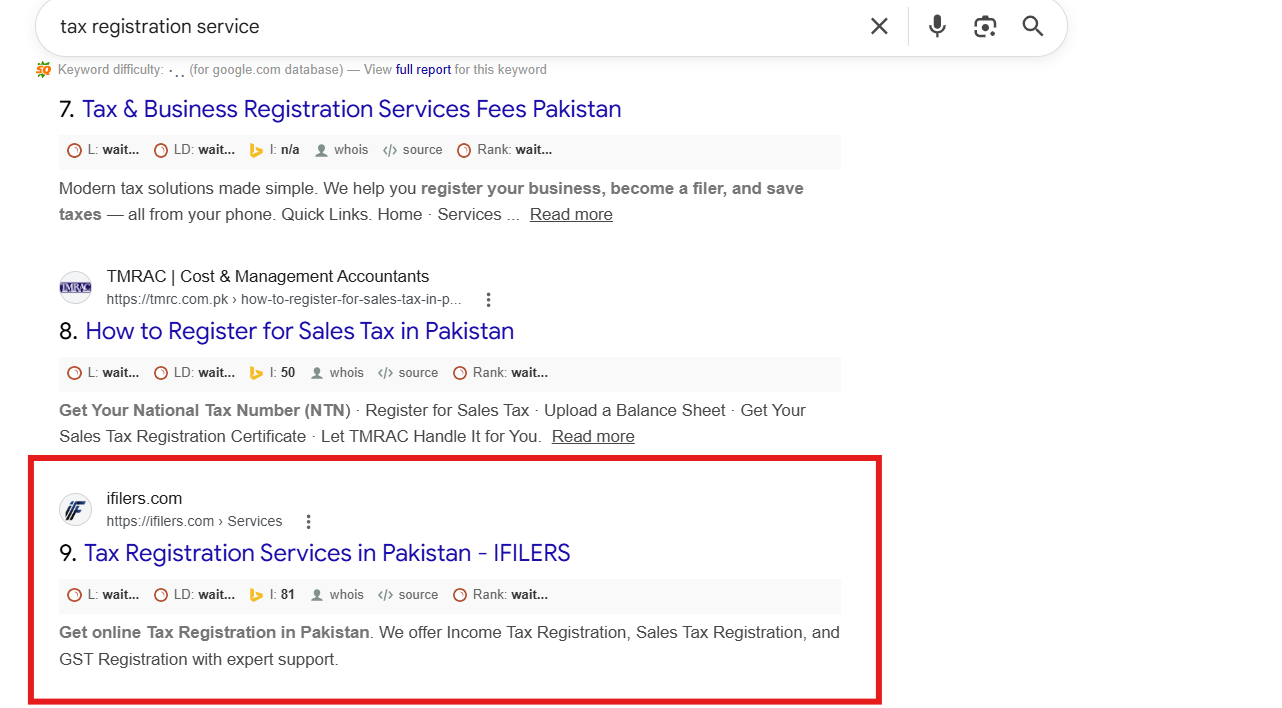Open whois for result 7
1282x708 pixels.
point(341,150)
